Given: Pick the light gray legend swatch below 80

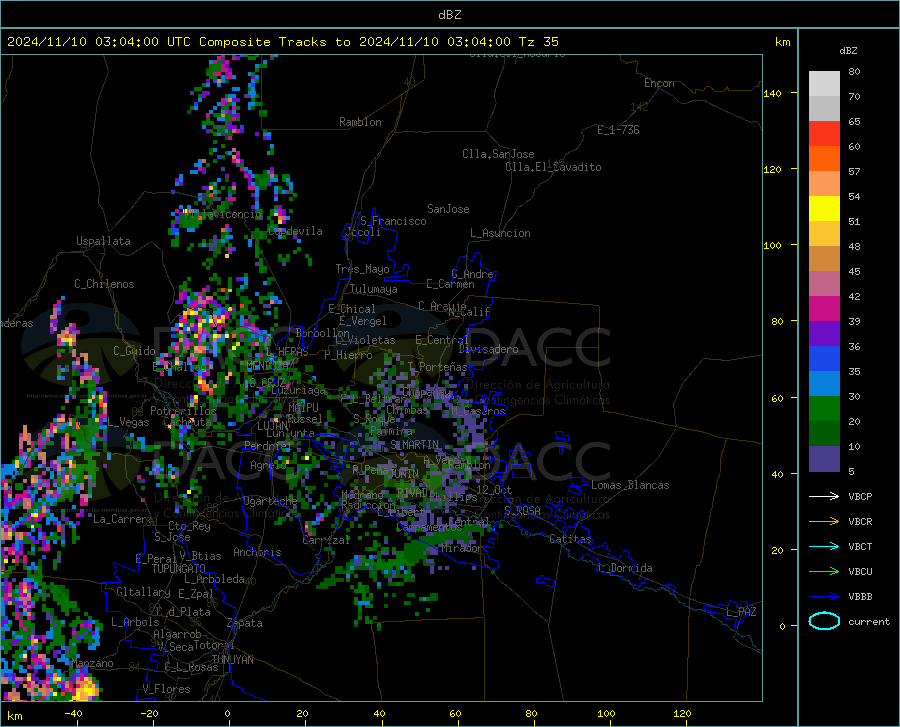Looking at the screenshot, I should (x=824, y=84).
